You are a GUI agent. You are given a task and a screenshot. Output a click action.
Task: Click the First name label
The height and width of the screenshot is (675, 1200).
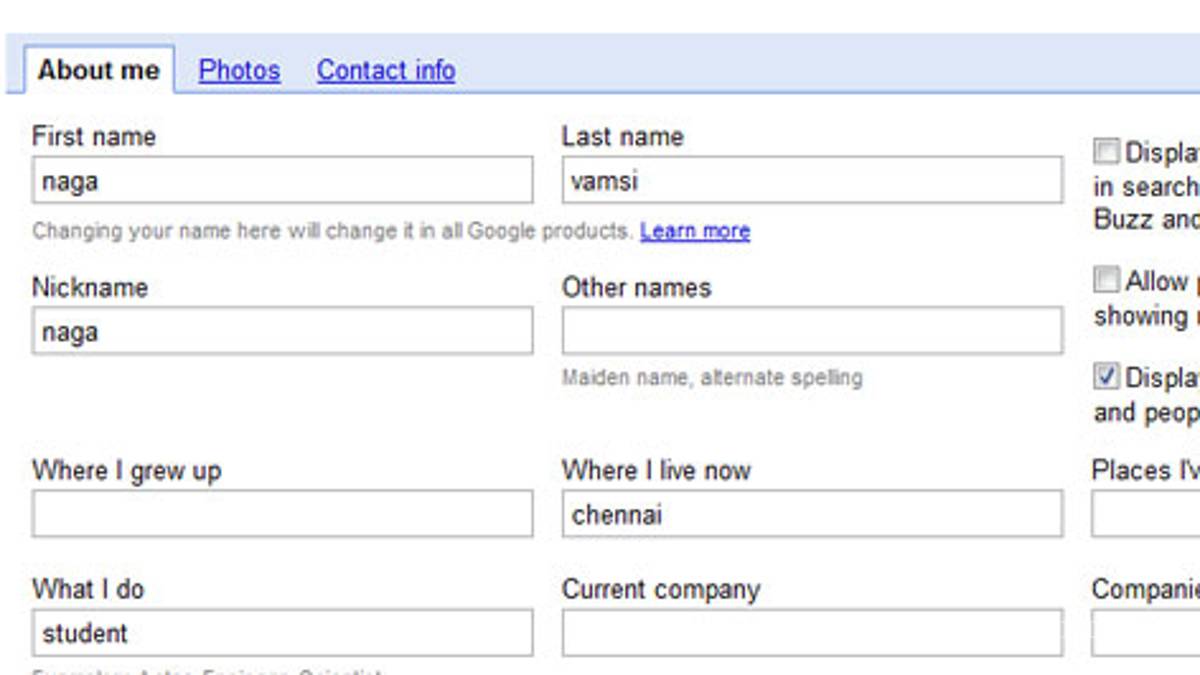(x=94, y=137)
